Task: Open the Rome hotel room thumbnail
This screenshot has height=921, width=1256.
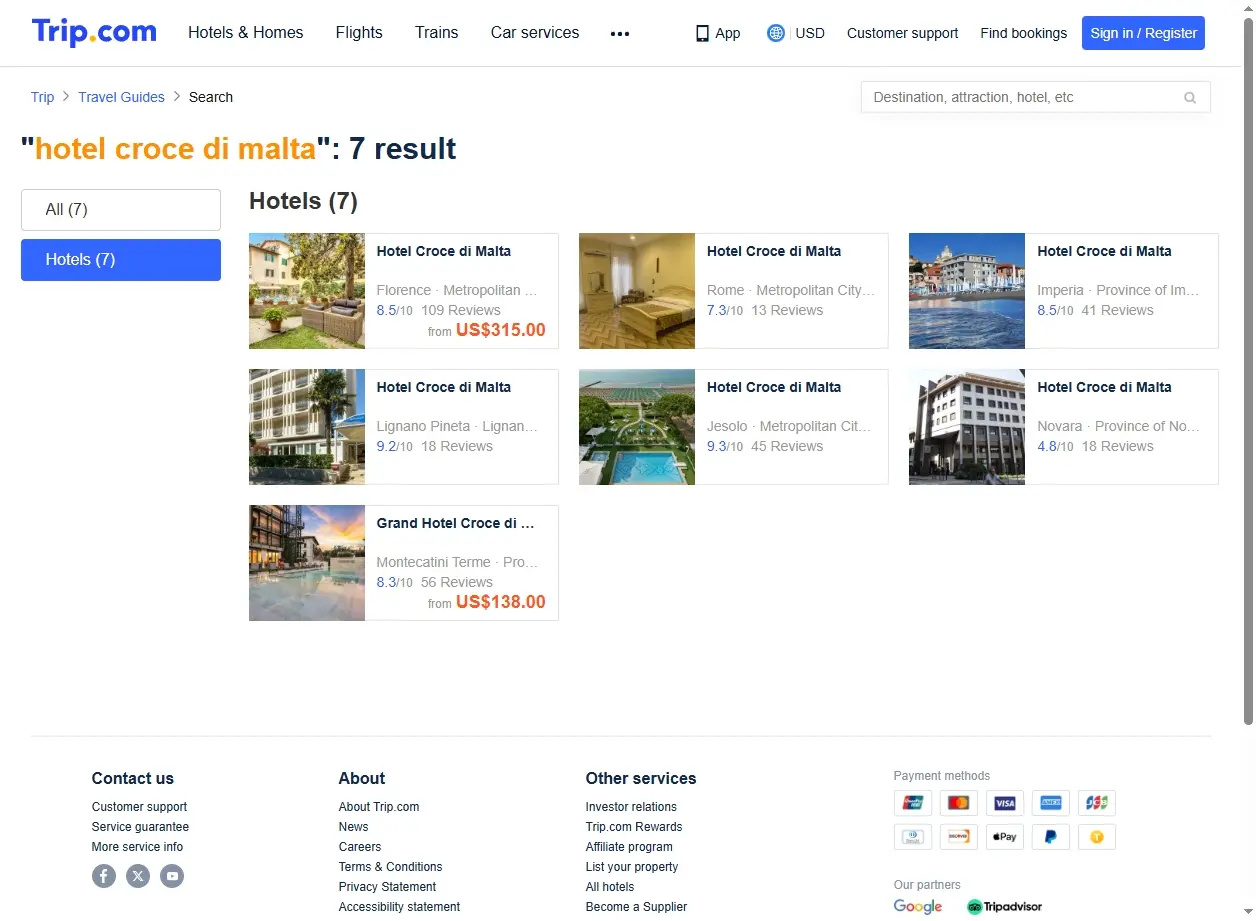Action: [x=637, y=291]
